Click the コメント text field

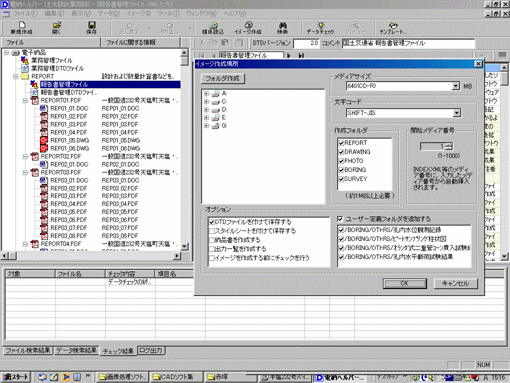pyautogui.click(x=409, y=43)
